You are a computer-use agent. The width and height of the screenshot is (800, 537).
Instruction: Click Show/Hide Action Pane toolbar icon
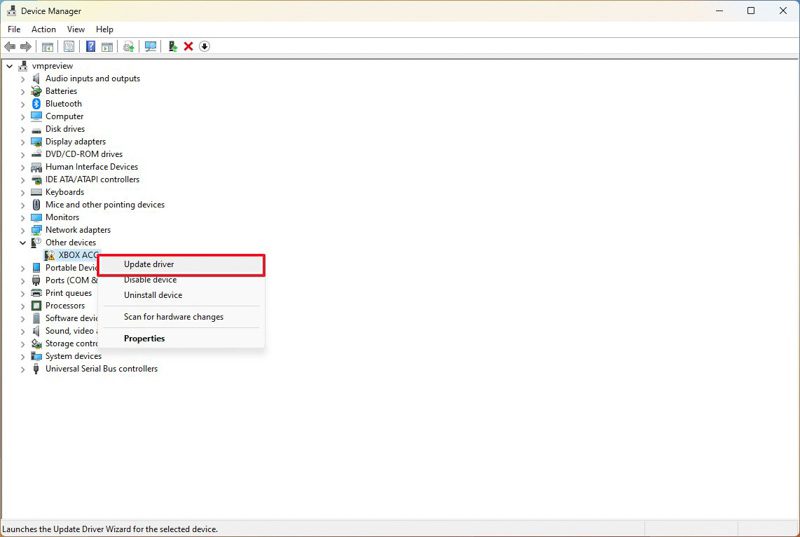coord(107,47)
